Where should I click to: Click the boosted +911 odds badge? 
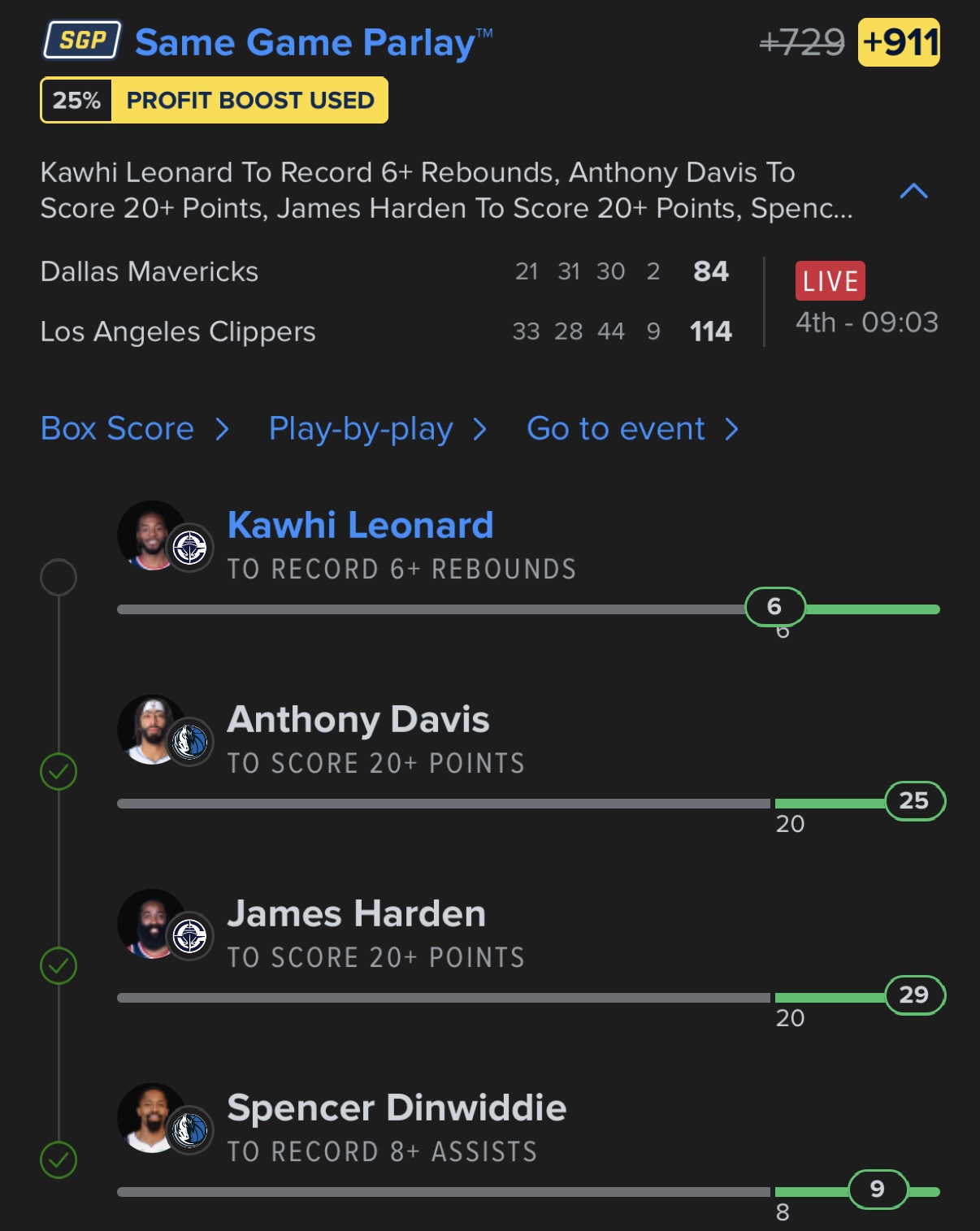click(x=900, y=42)
